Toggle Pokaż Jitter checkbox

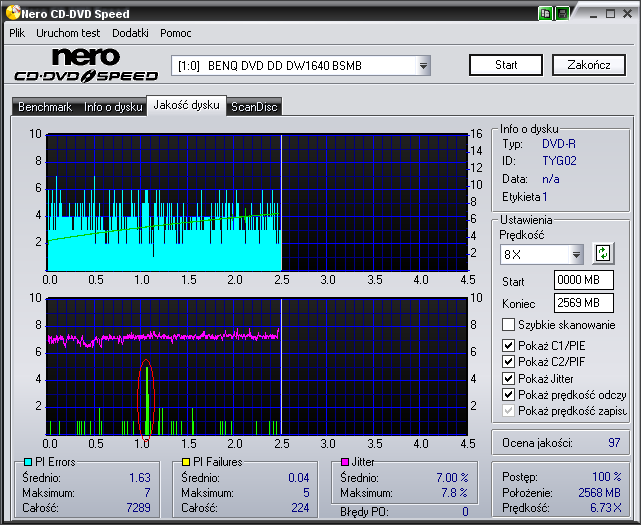pyautogui.click(x=508, y=378)
